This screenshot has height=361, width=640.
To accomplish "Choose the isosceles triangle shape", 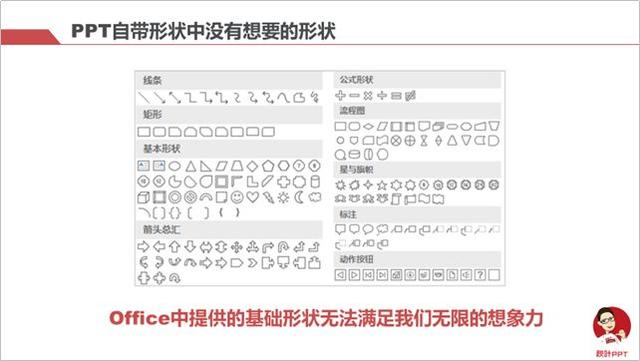I will click(191, 166).
